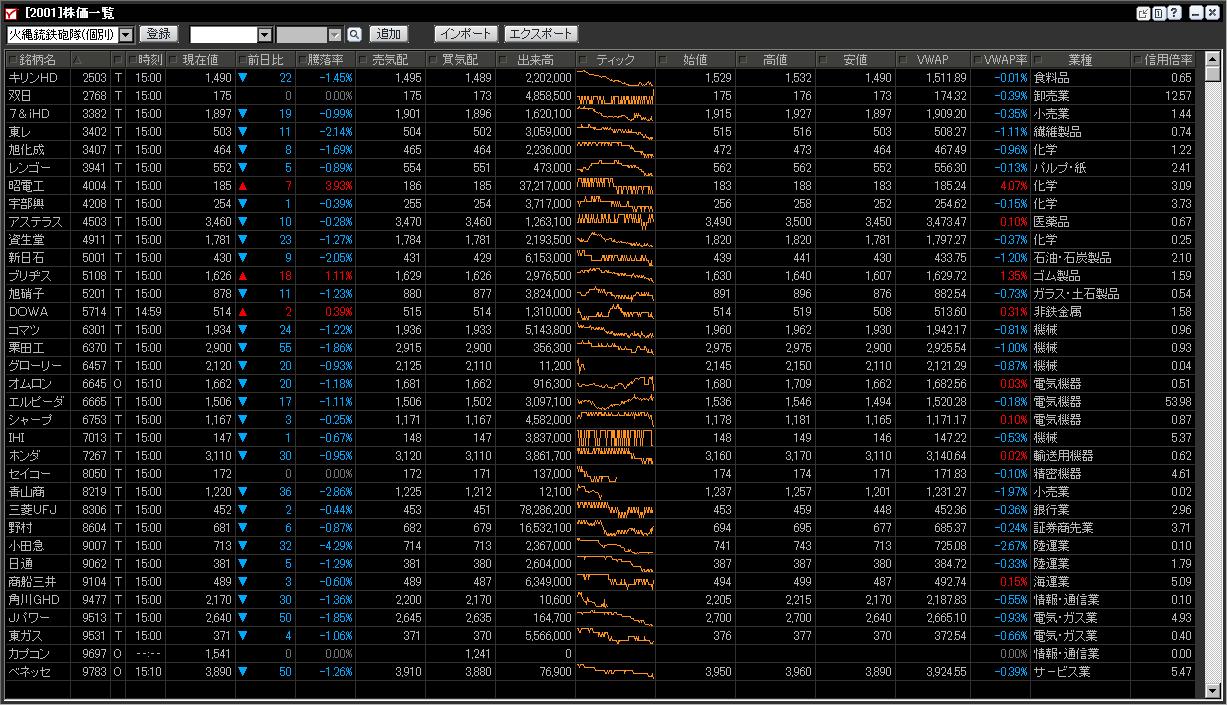This screenshot has width=1227, height=705.
Task: Click the vertical scrollbar down arrow
Action: coord(1213,690)
